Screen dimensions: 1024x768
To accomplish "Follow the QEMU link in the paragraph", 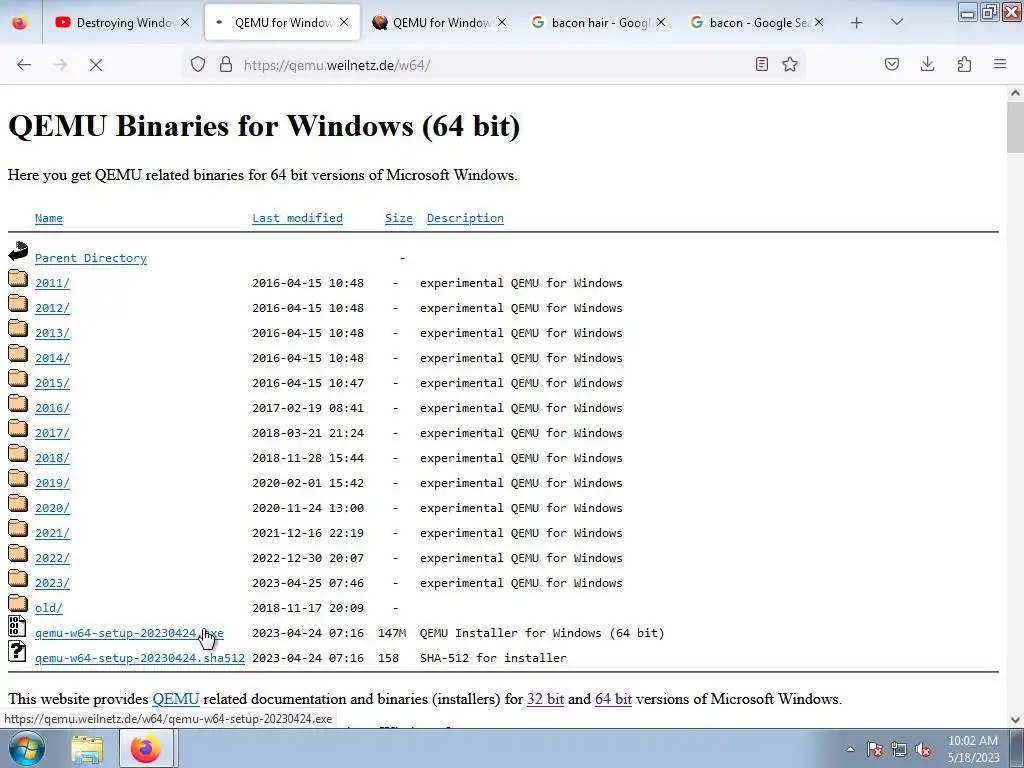I will click(x=176, y=699).
